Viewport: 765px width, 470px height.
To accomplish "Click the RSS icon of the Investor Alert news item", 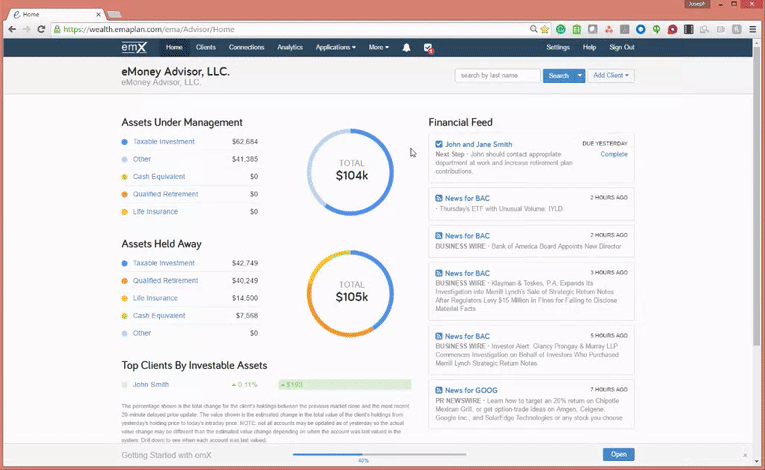I will tap(439, 336).
